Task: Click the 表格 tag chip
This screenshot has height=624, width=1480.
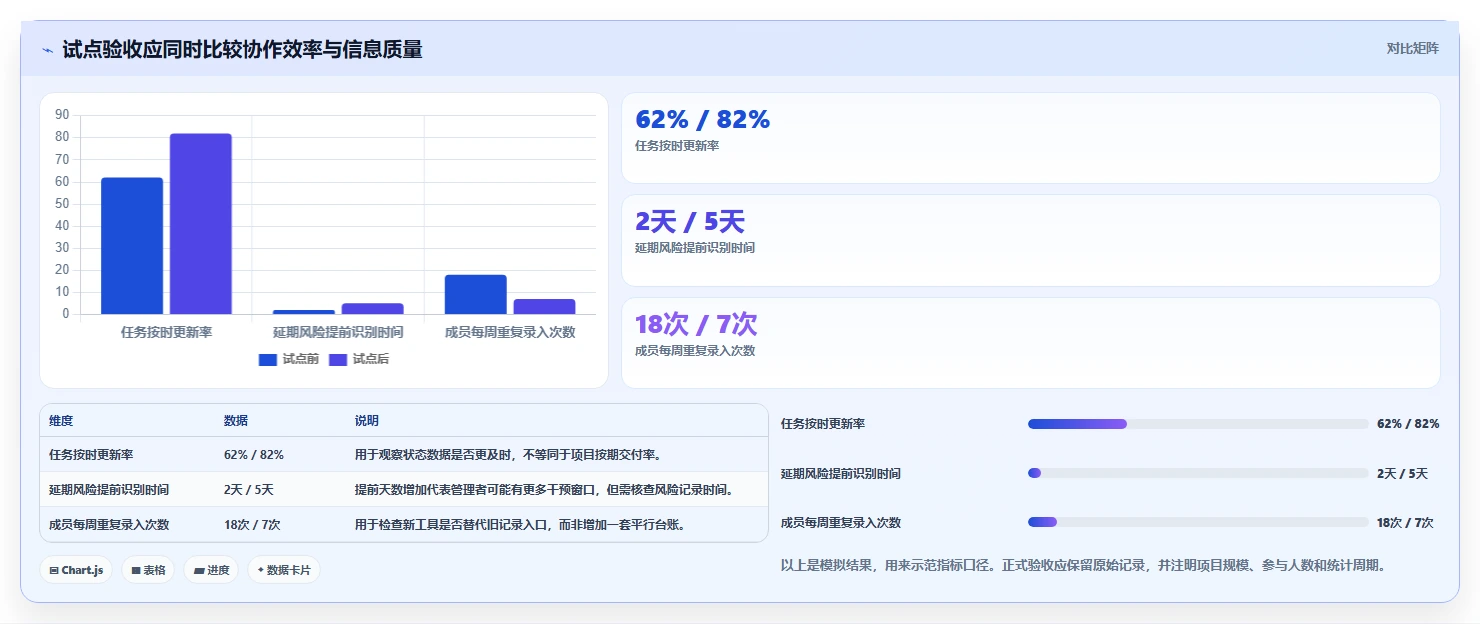Action: click(x=148, y=570)
